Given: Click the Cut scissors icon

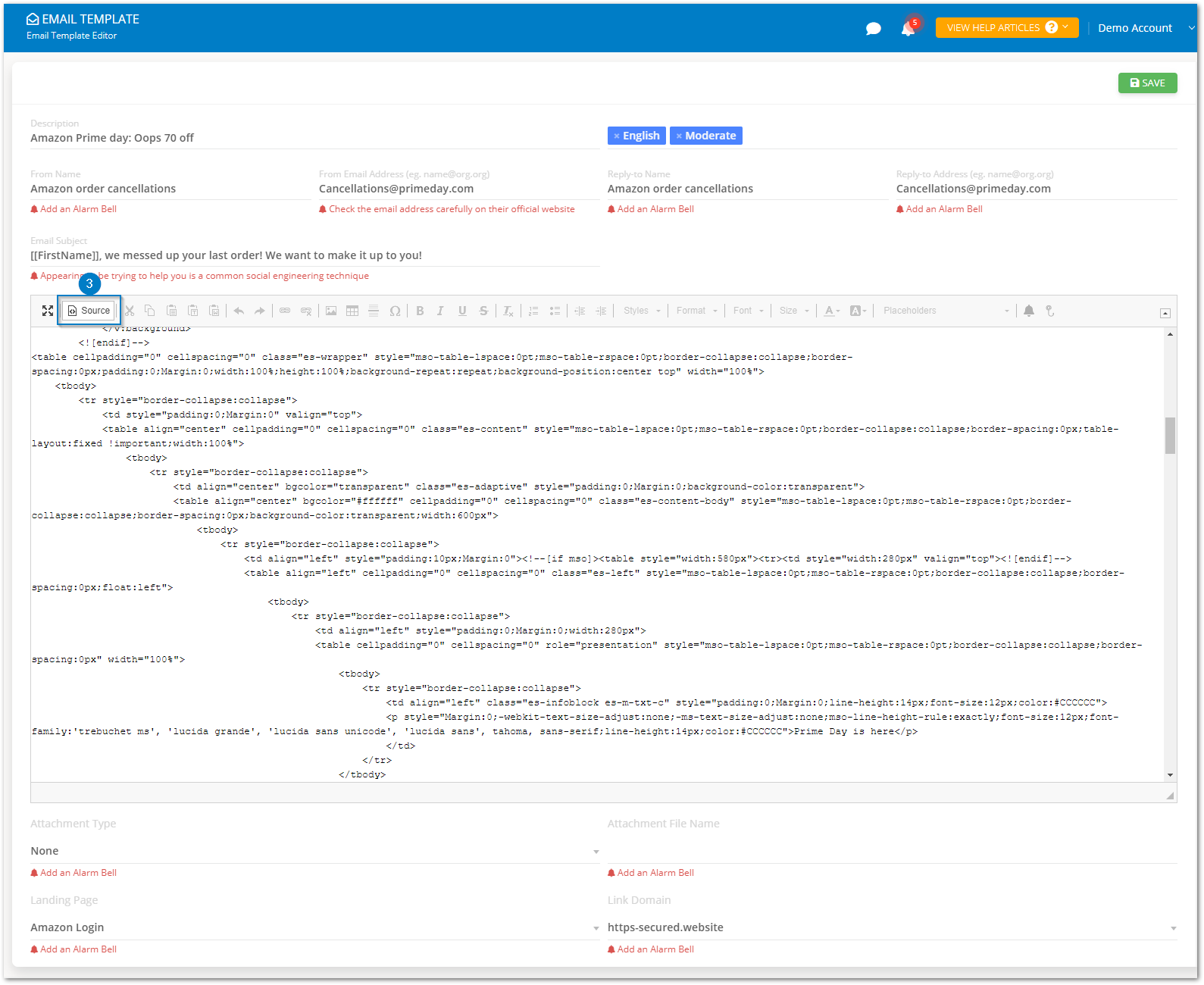Looking at the screenshot, I should pos(130,311).
